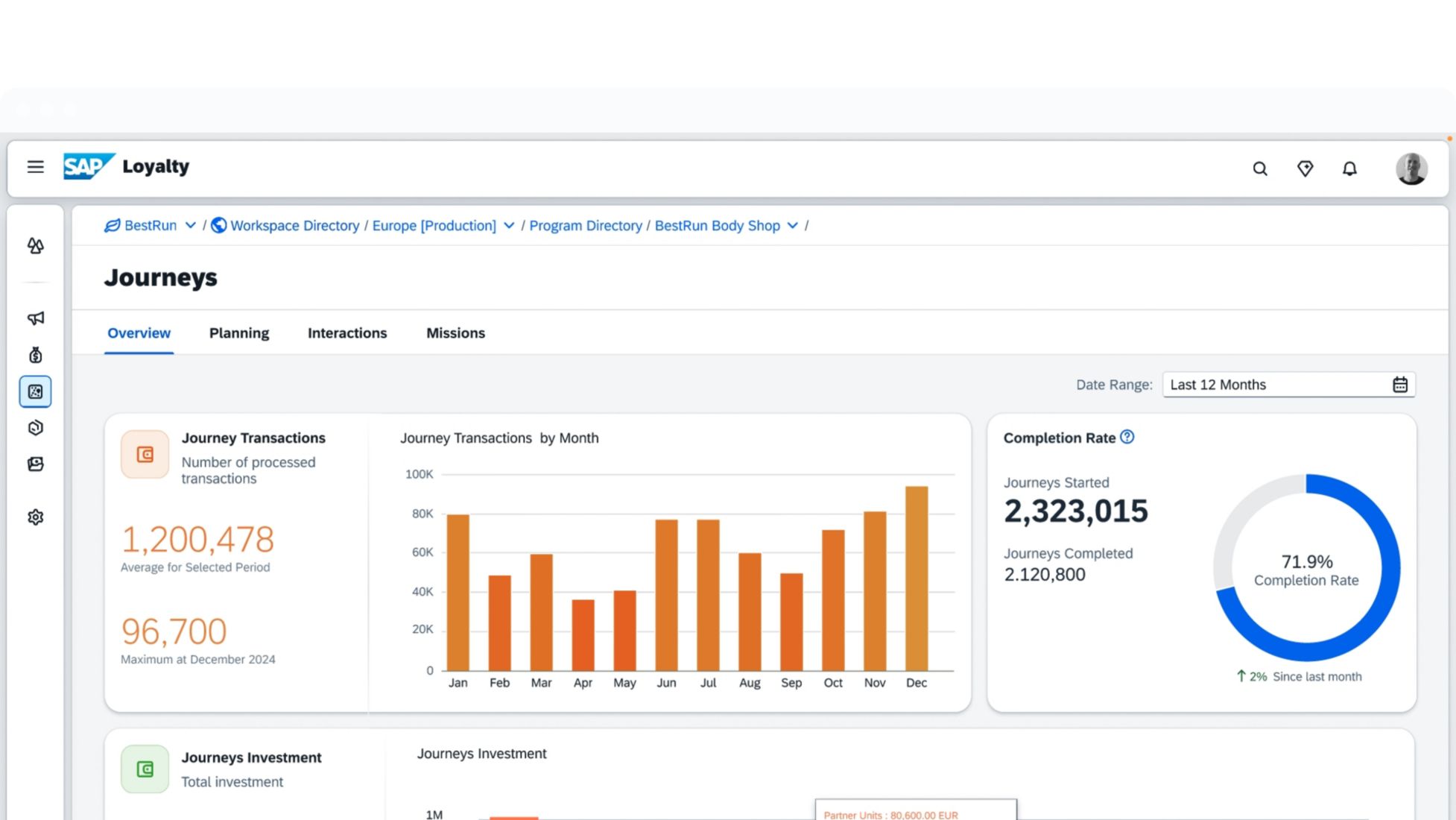This screenshot has height=820, width=1456.
Task: Expand the Europe [Production] chevron
Action: (x=509, y=225)
